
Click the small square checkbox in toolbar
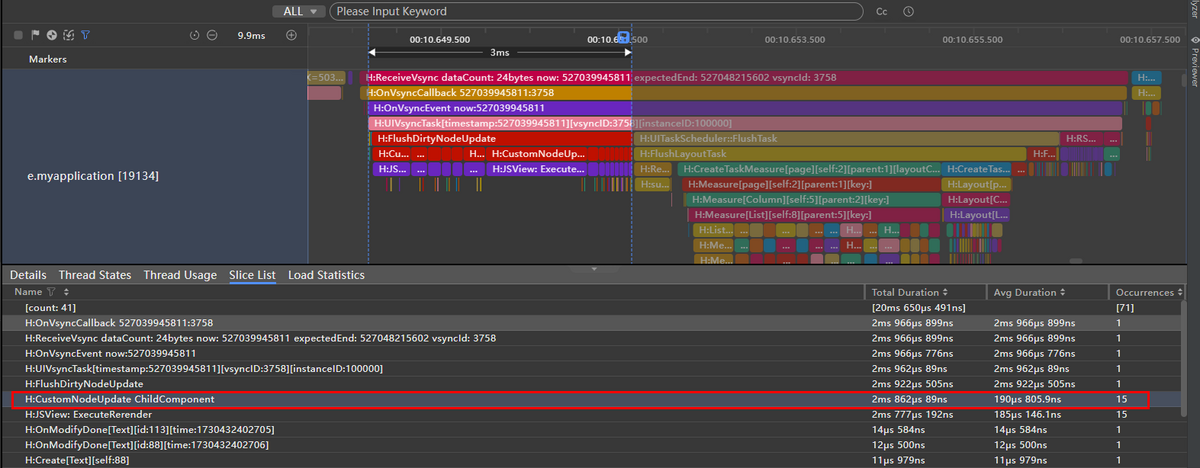pos(18,35)
